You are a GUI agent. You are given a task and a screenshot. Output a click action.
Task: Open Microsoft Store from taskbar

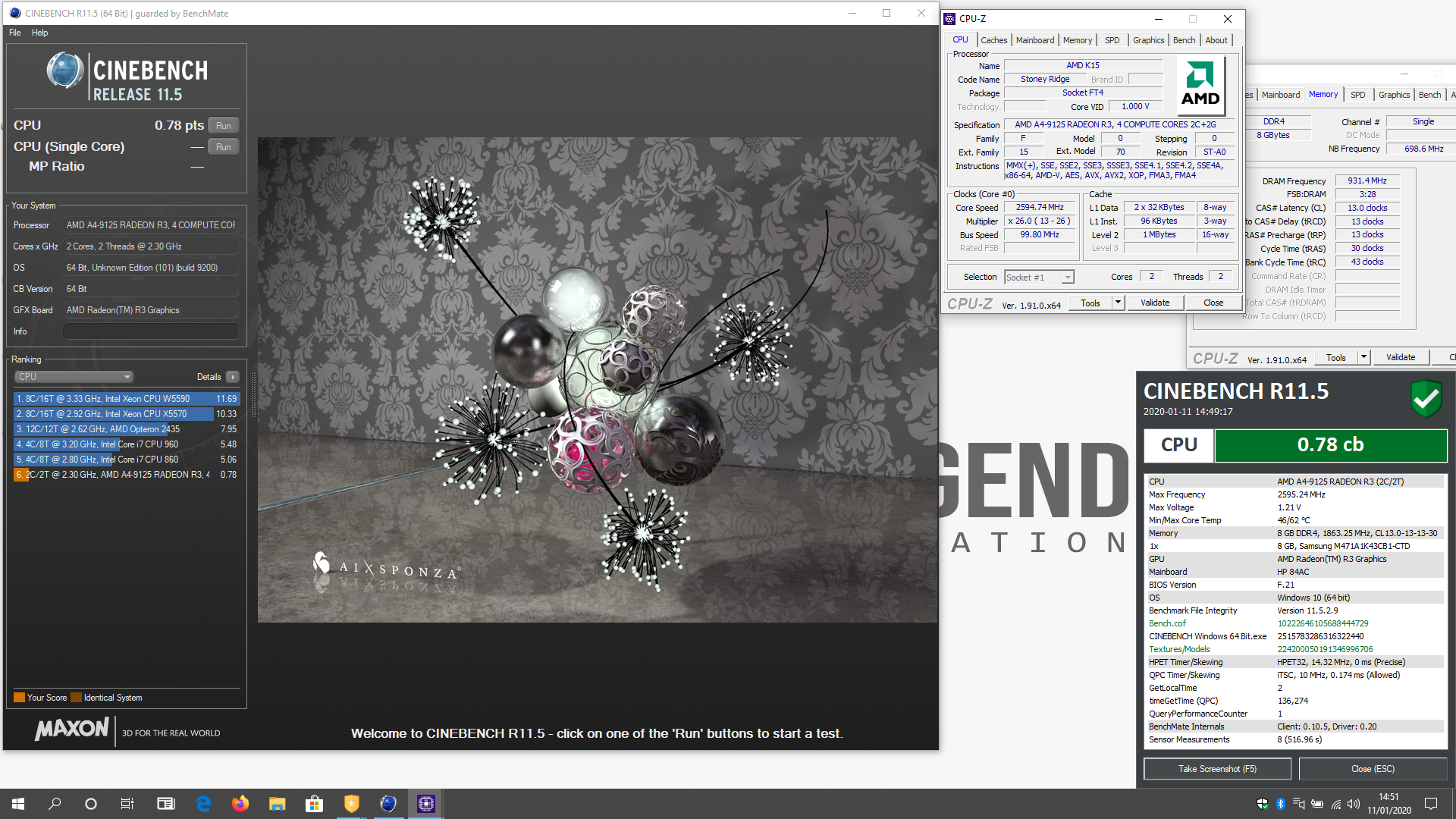coord(314,804)
